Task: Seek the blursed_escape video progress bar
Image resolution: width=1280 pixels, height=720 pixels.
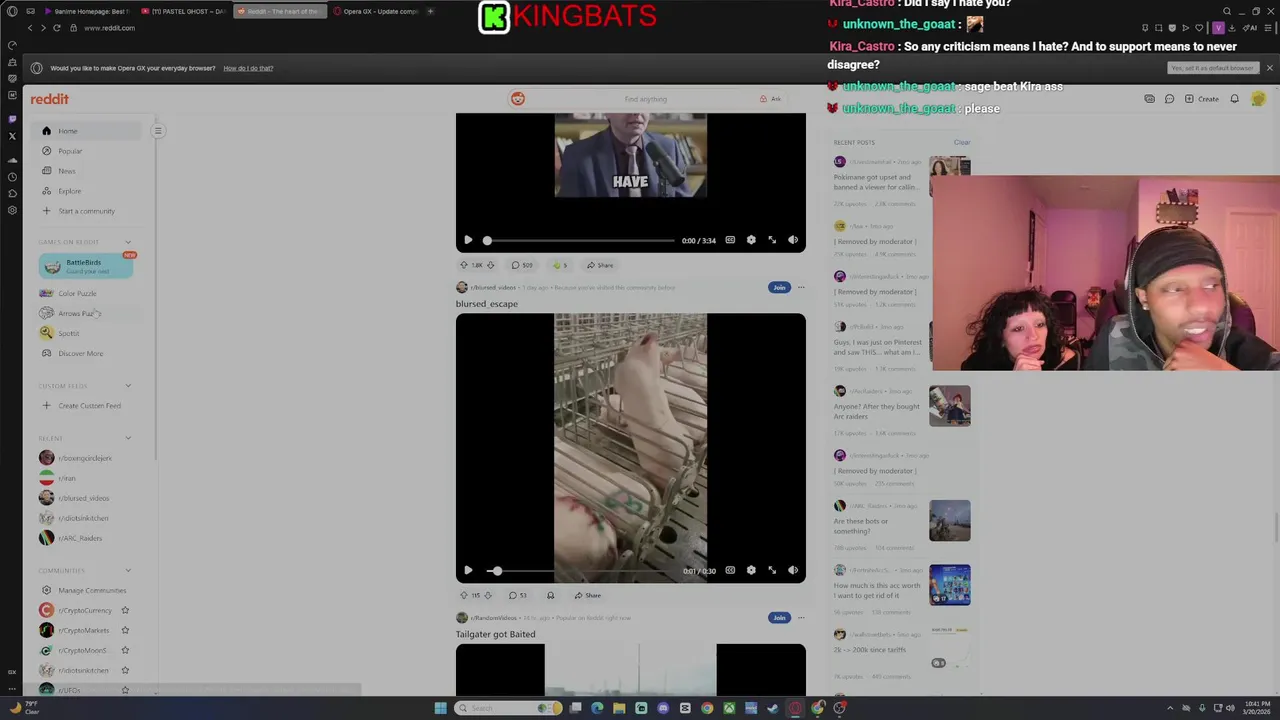Action: tap(585, 570)
